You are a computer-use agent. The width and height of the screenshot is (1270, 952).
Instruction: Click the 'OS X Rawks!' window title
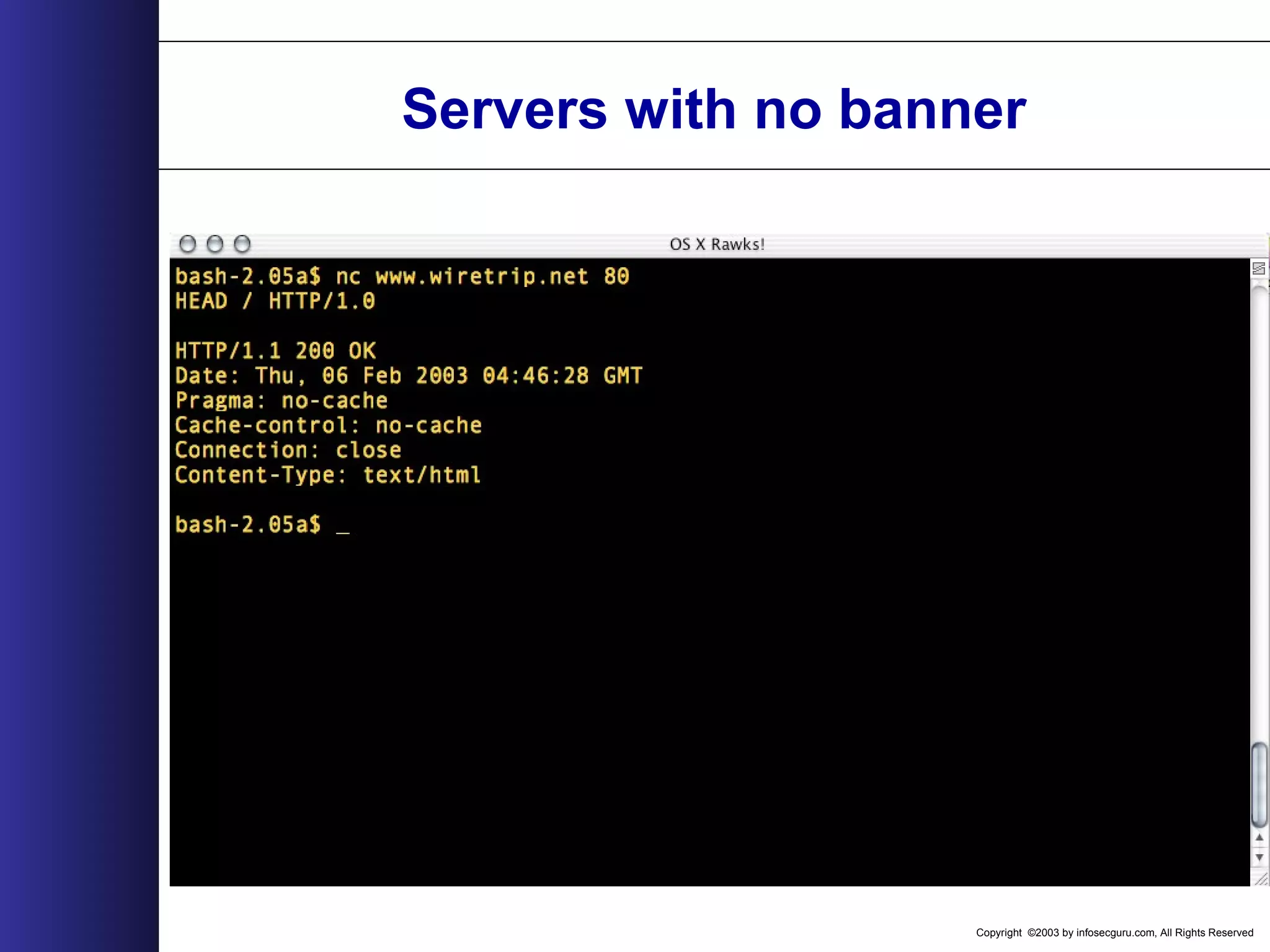point(717,244)
